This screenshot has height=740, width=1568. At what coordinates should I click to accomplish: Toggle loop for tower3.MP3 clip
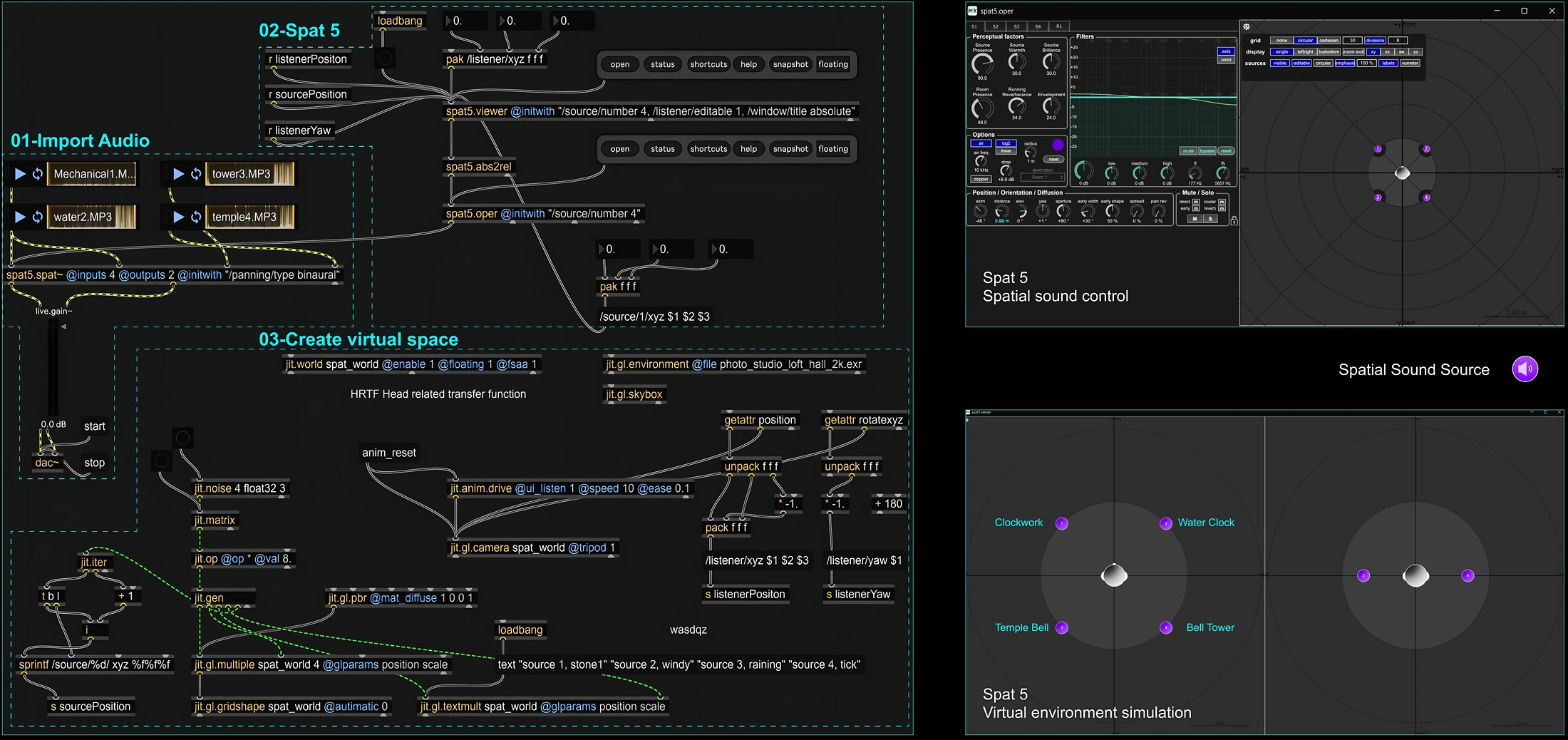(x=195, y=174)
